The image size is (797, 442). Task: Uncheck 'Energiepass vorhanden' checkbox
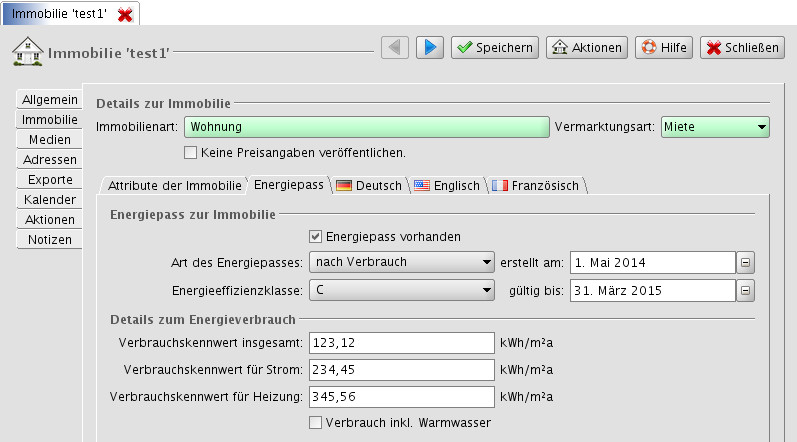coord(317,237)
